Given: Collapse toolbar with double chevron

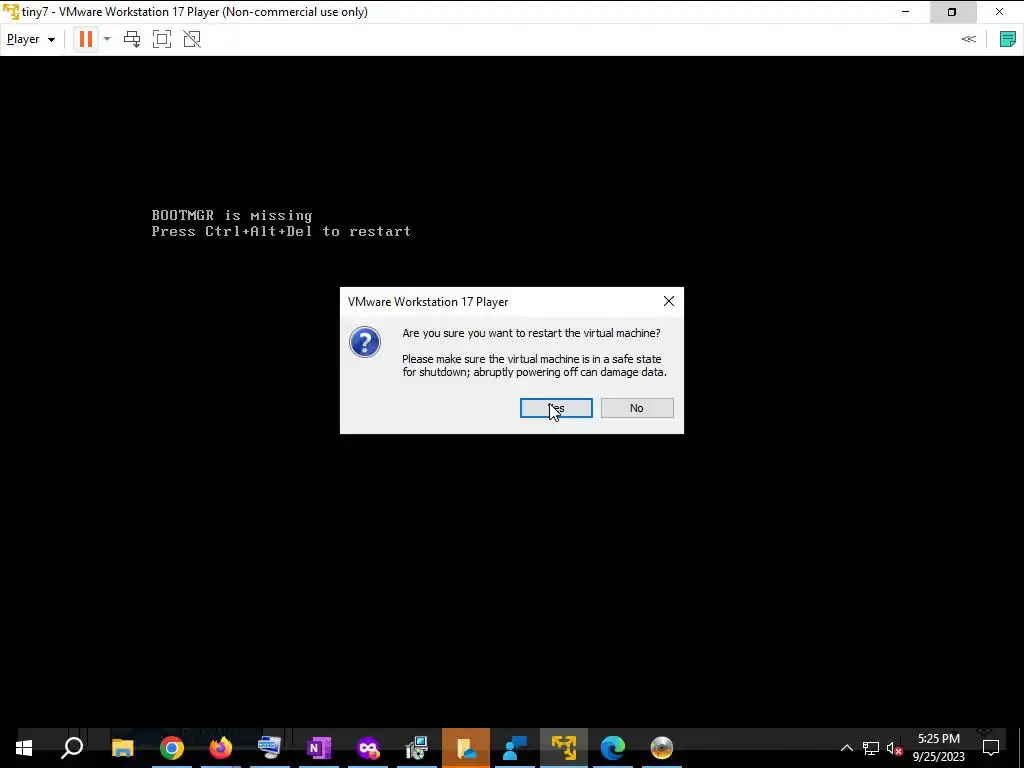Looking at the screenshot, I should coord(968,39).
